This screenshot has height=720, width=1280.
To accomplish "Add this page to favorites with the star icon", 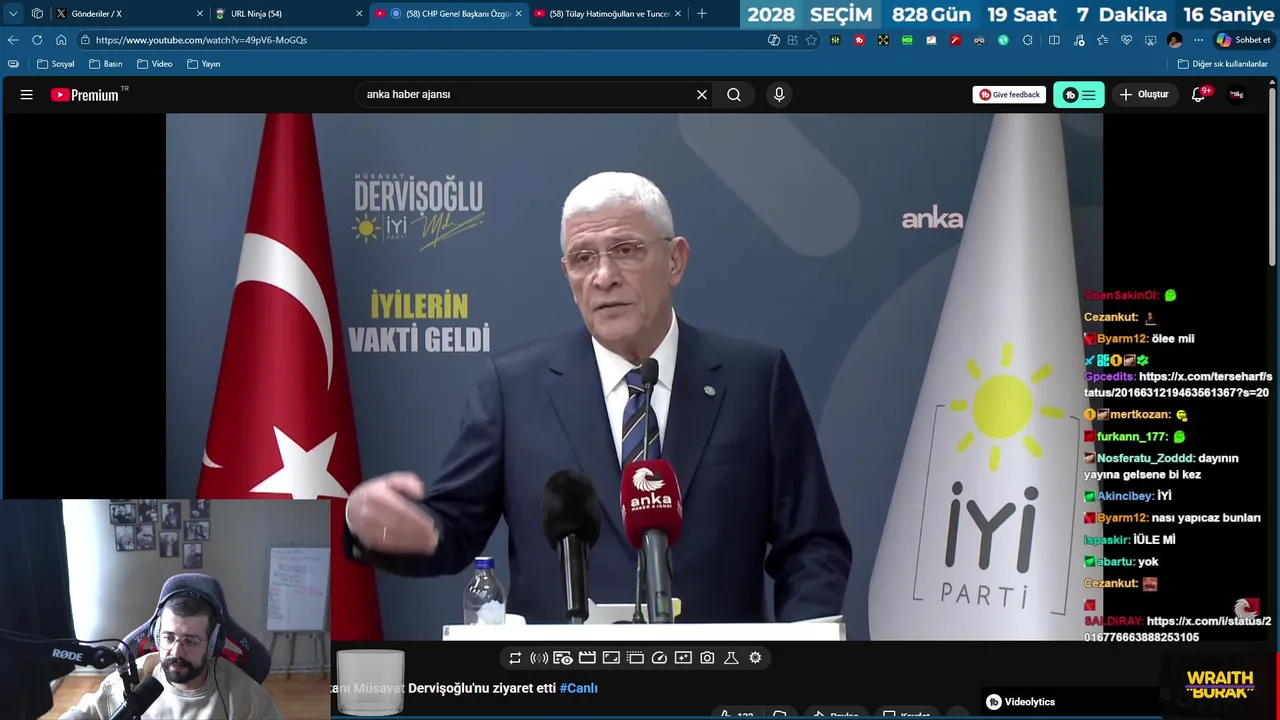I will (811, 40).
